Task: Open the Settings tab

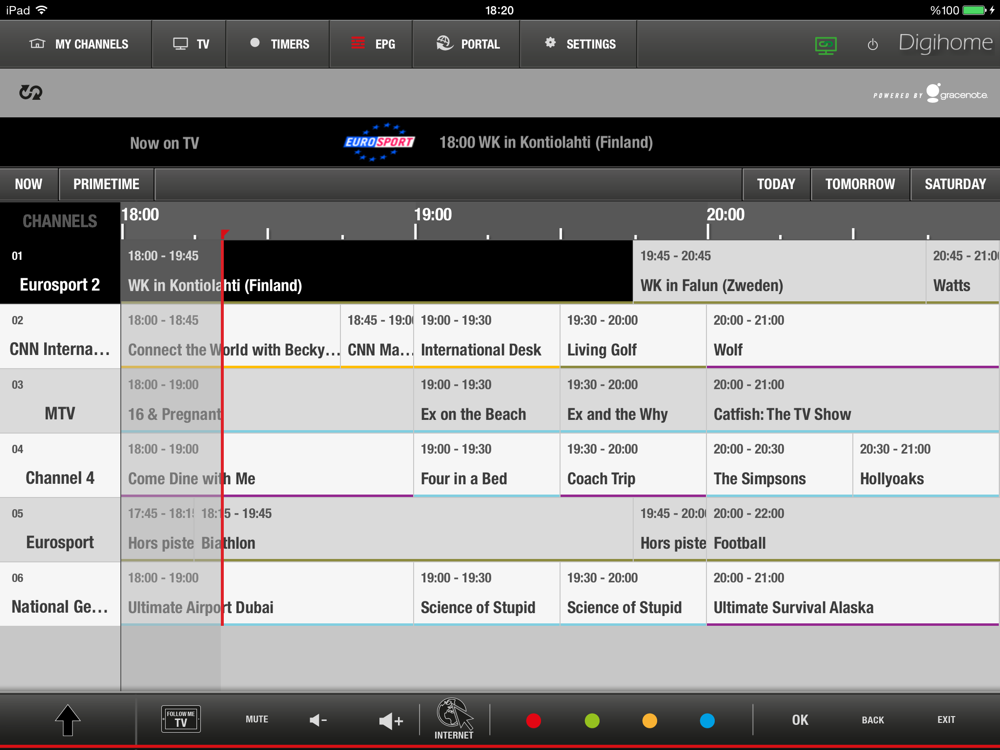Action: 578,44
